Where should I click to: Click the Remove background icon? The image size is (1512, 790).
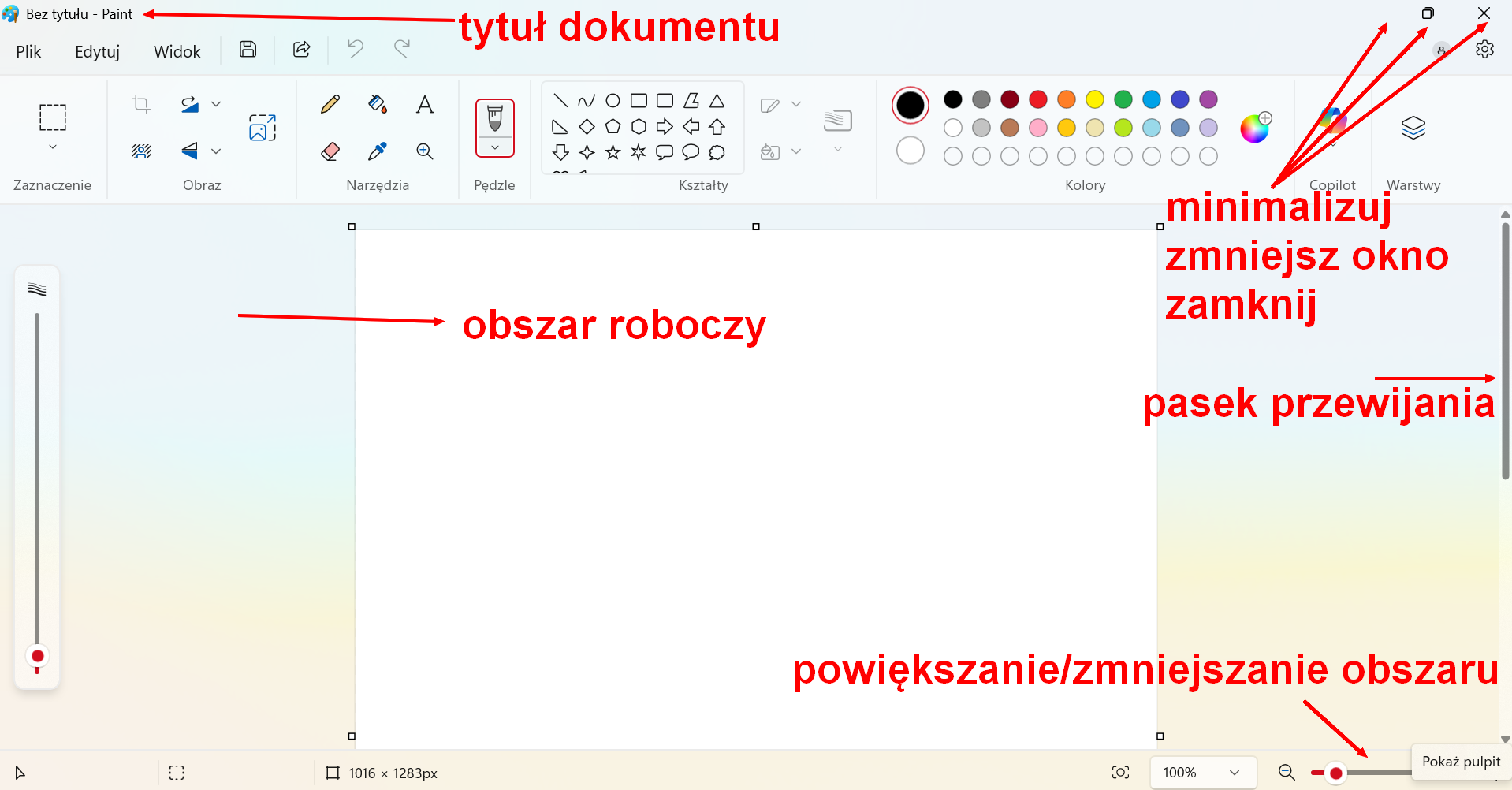click(x=141, y=151)
